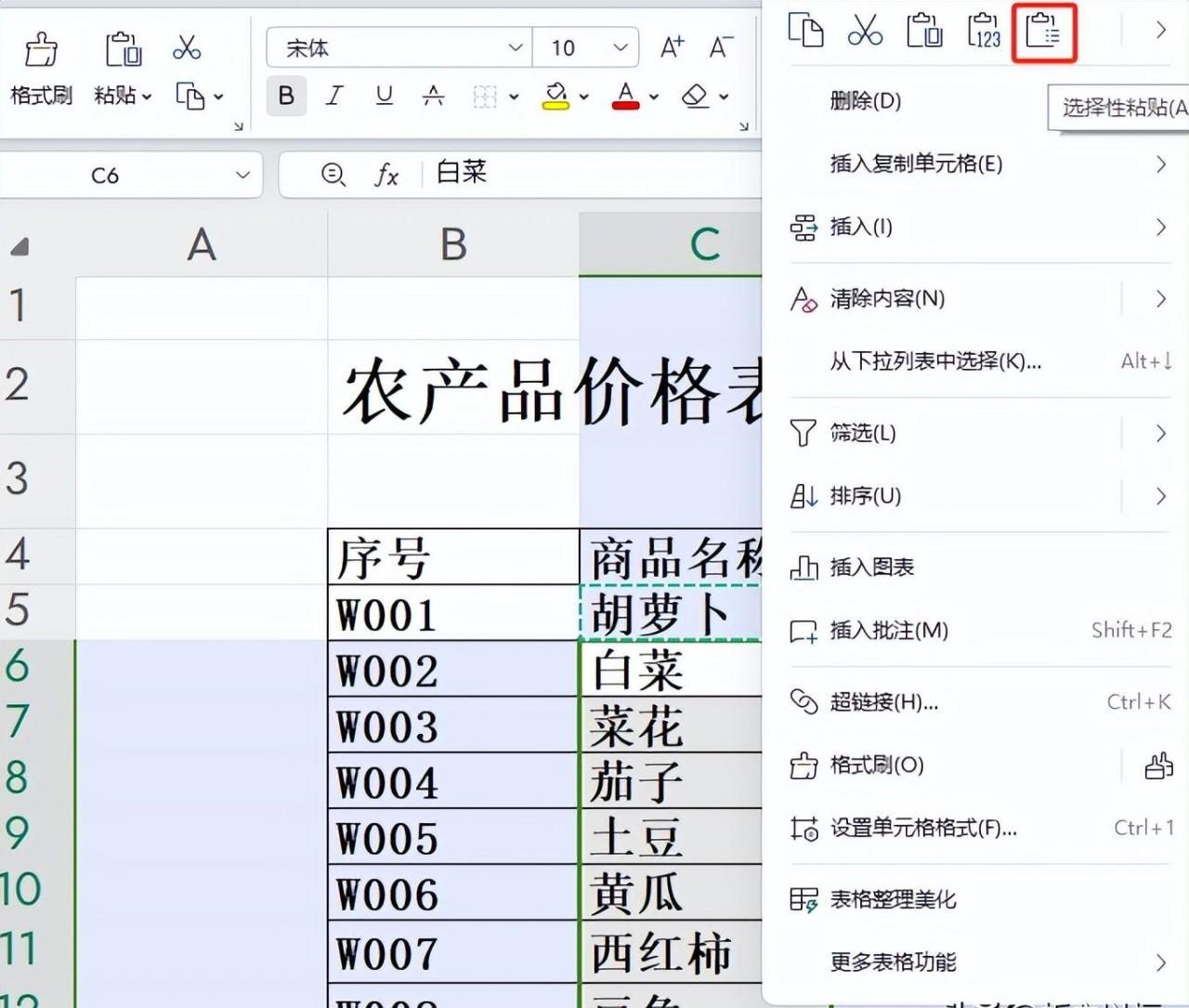Open the fill color dropdown arrow

(x=584, y=97)
